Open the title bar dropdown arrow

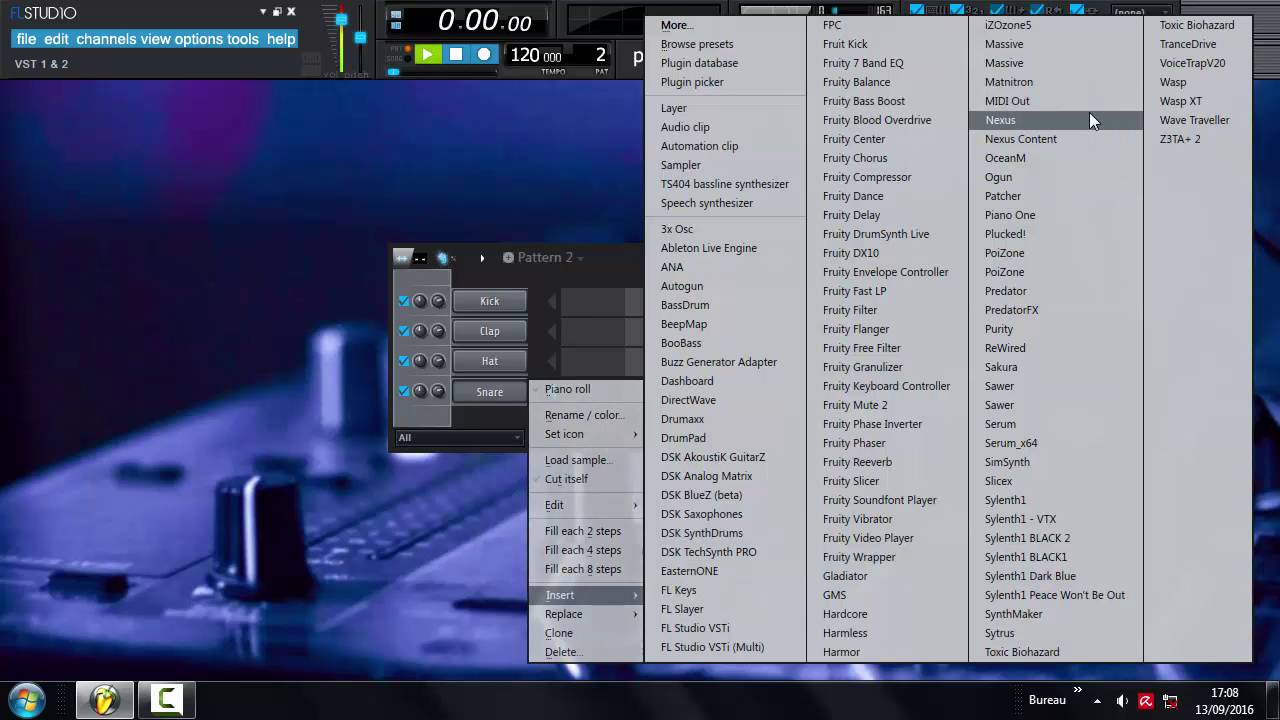click(x=263, y=12)
